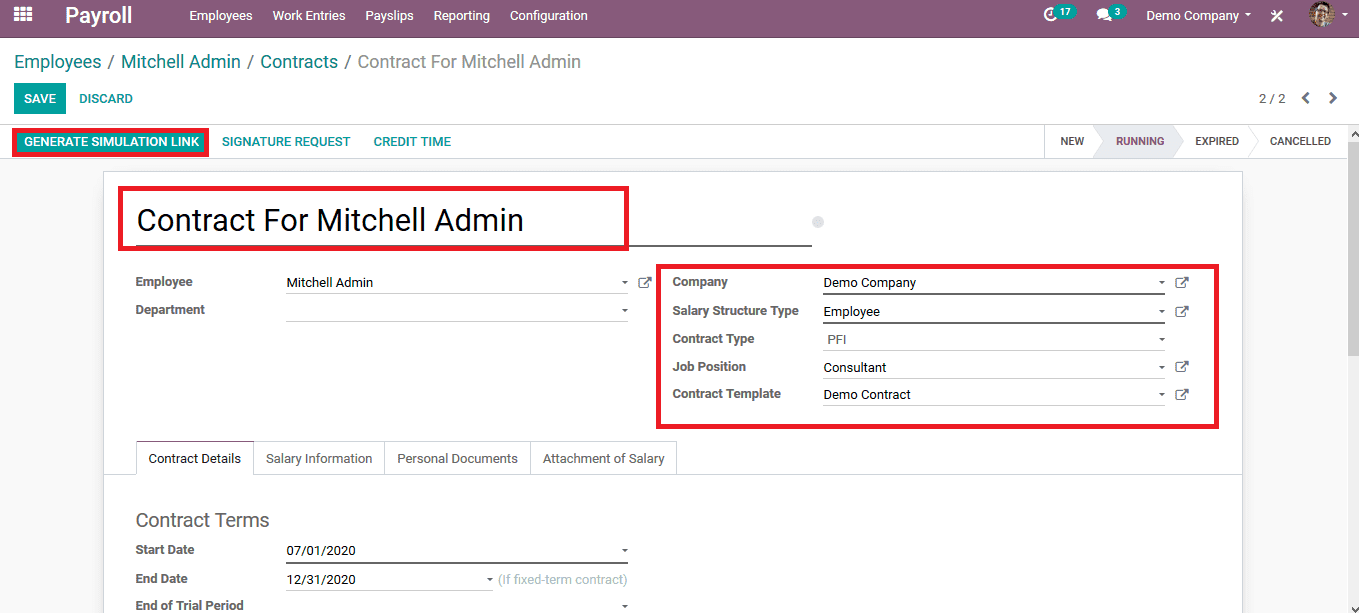Navigate to next record with pager arrow
The width and height of the screenshot is (1359, 613).
coord(1333,98)
